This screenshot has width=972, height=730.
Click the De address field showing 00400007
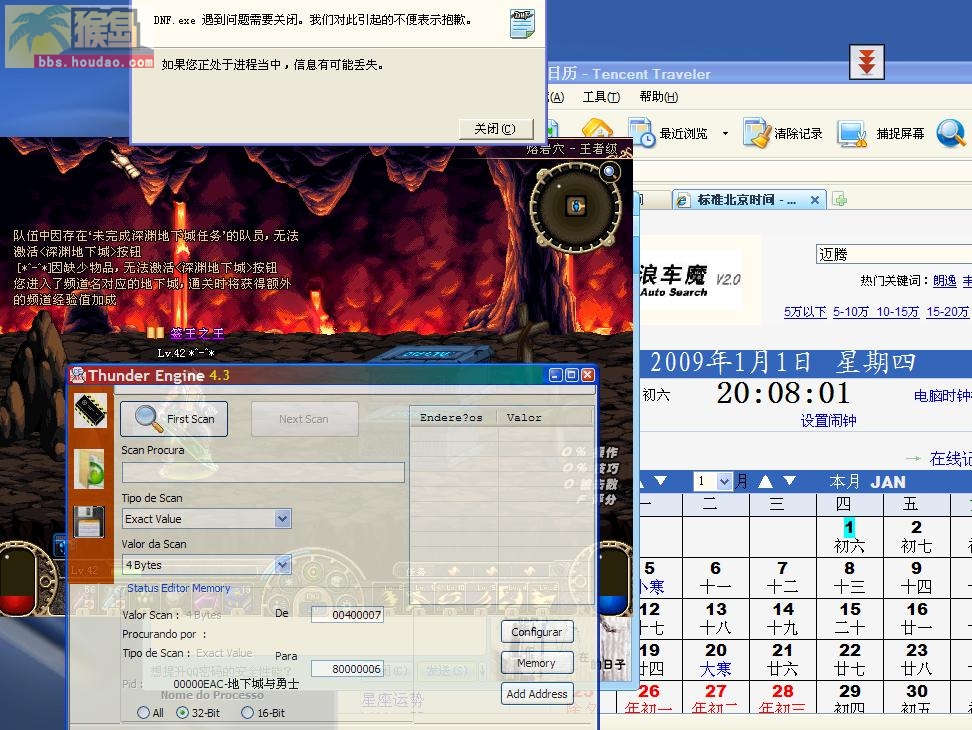(x=347, y=615)
